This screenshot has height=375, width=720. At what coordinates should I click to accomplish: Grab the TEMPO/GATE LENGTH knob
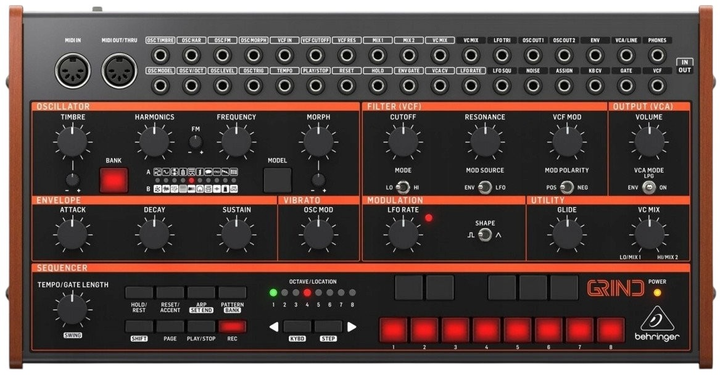73,309
